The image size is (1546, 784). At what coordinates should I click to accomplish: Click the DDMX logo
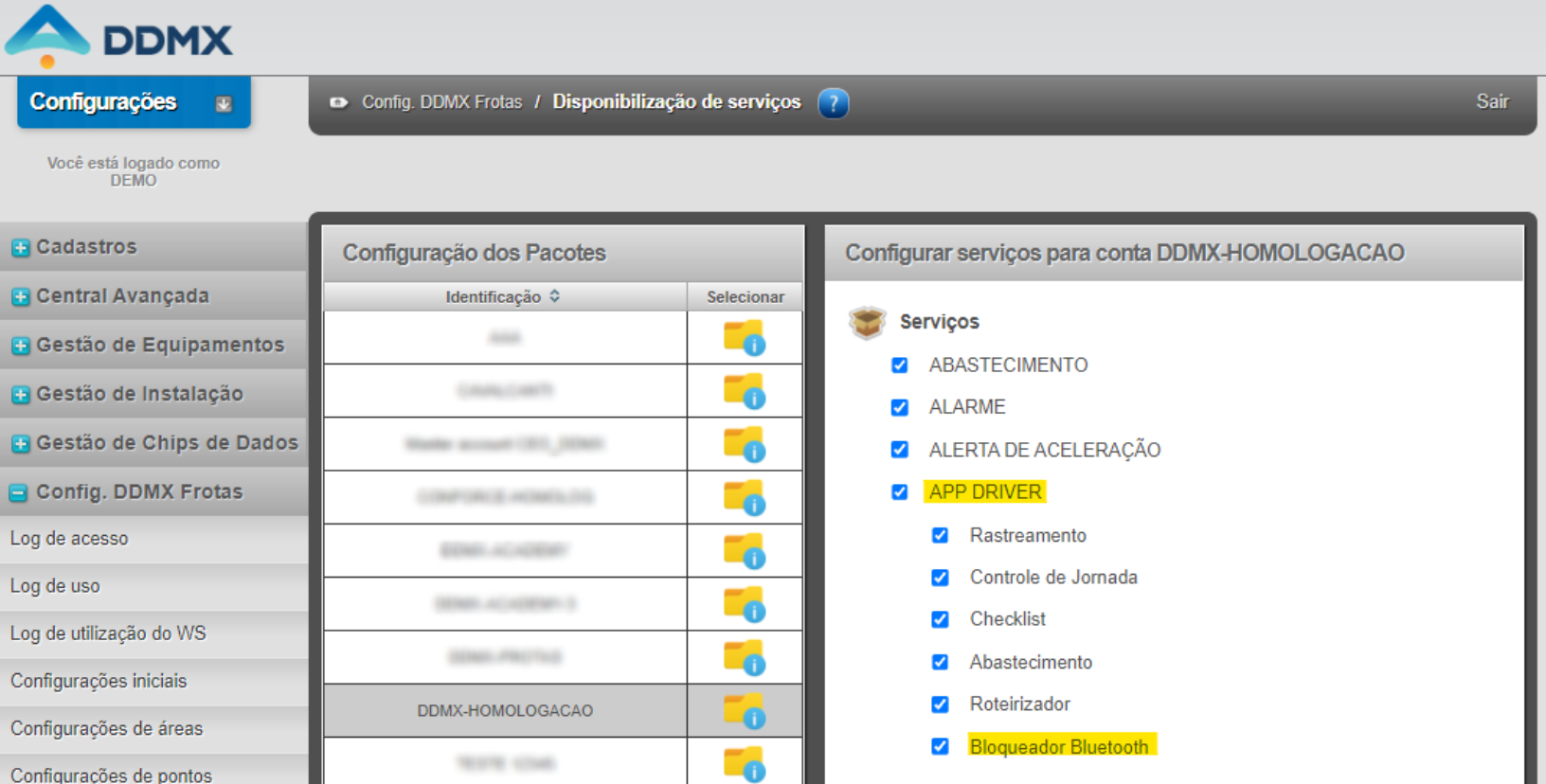tap(118, 36)
